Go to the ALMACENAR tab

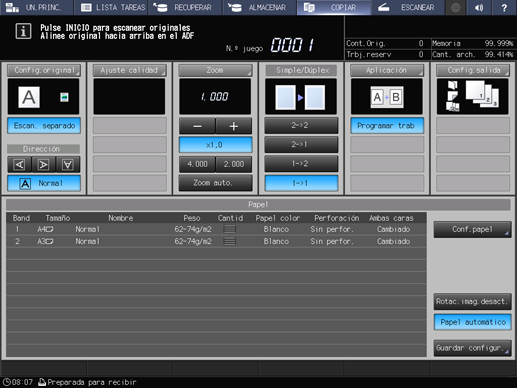tap(260, 7)
